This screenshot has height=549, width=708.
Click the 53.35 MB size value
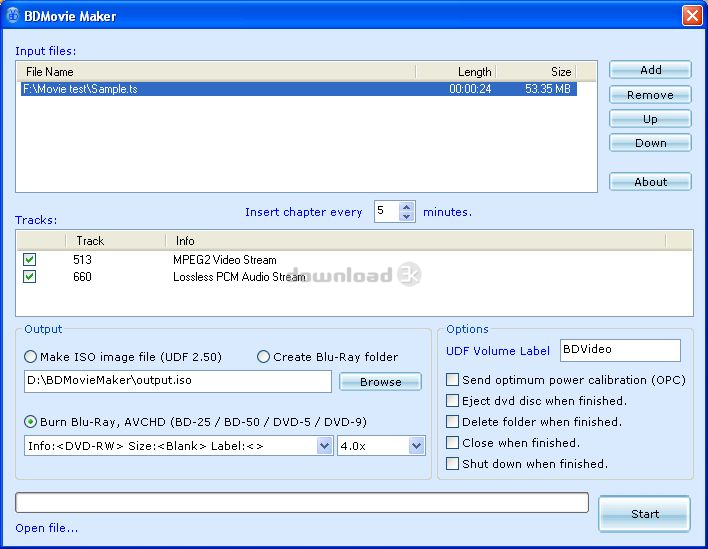click(x=548, y=88)
